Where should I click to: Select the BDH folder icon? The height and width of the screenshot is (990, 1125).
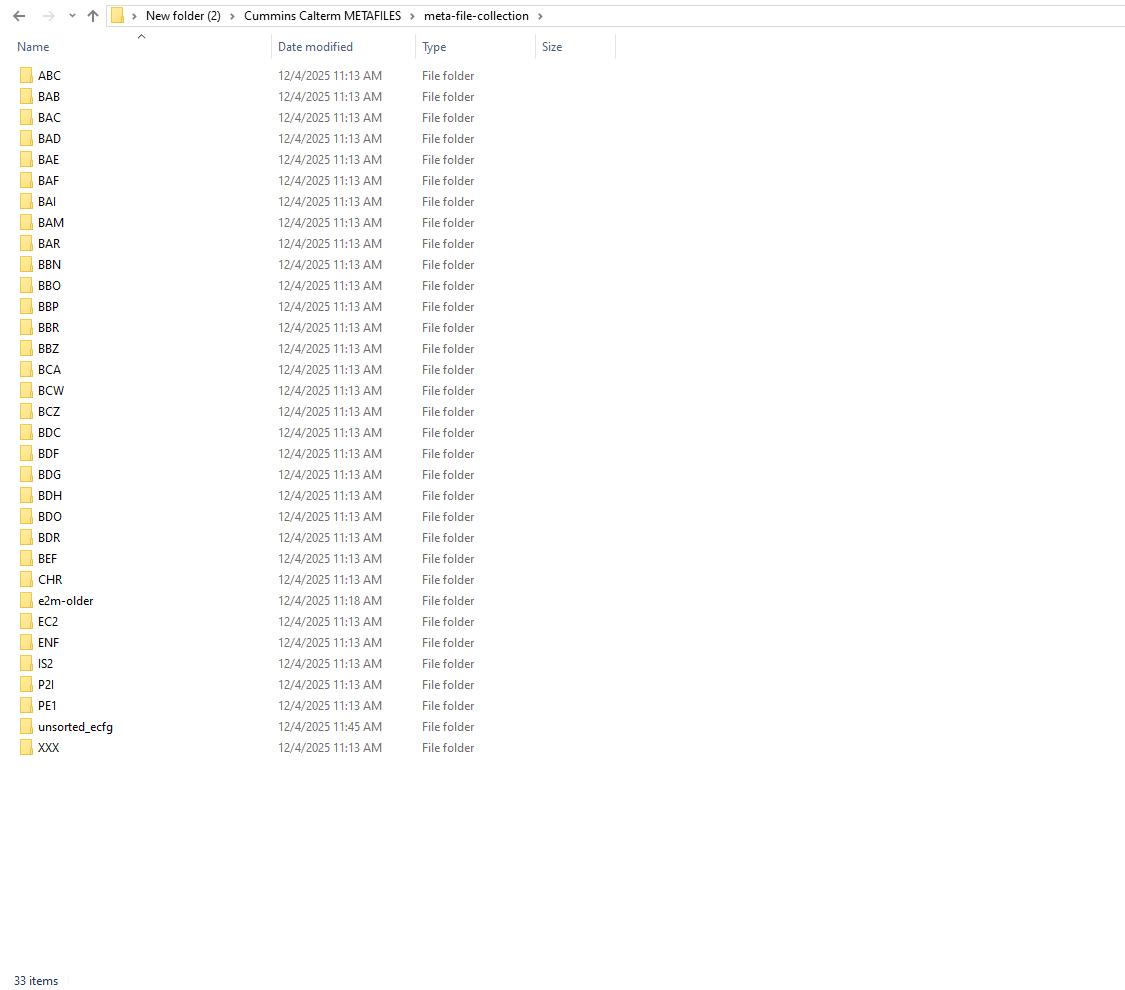click(x=27, y=496)
